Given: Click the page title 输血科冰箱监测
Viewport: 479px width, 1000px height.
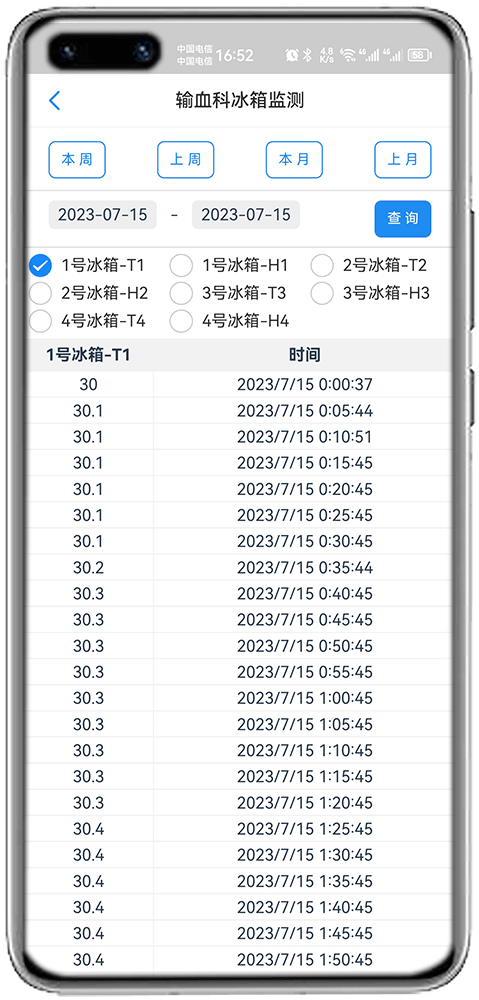Looking at the screenshot, I should click(240, 100).
